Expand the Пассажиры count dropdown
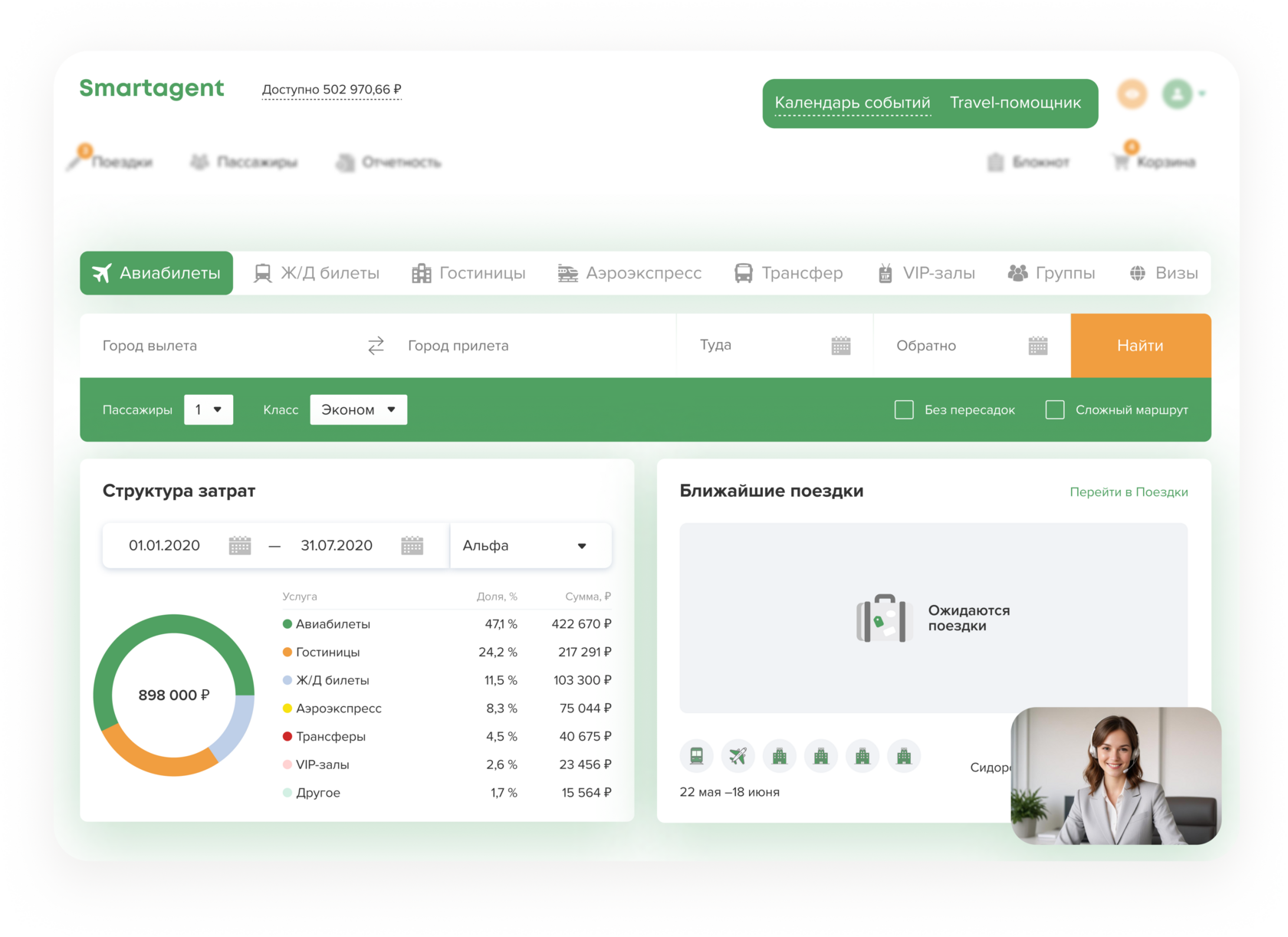The image size is (1288, 937). [209, 409]
